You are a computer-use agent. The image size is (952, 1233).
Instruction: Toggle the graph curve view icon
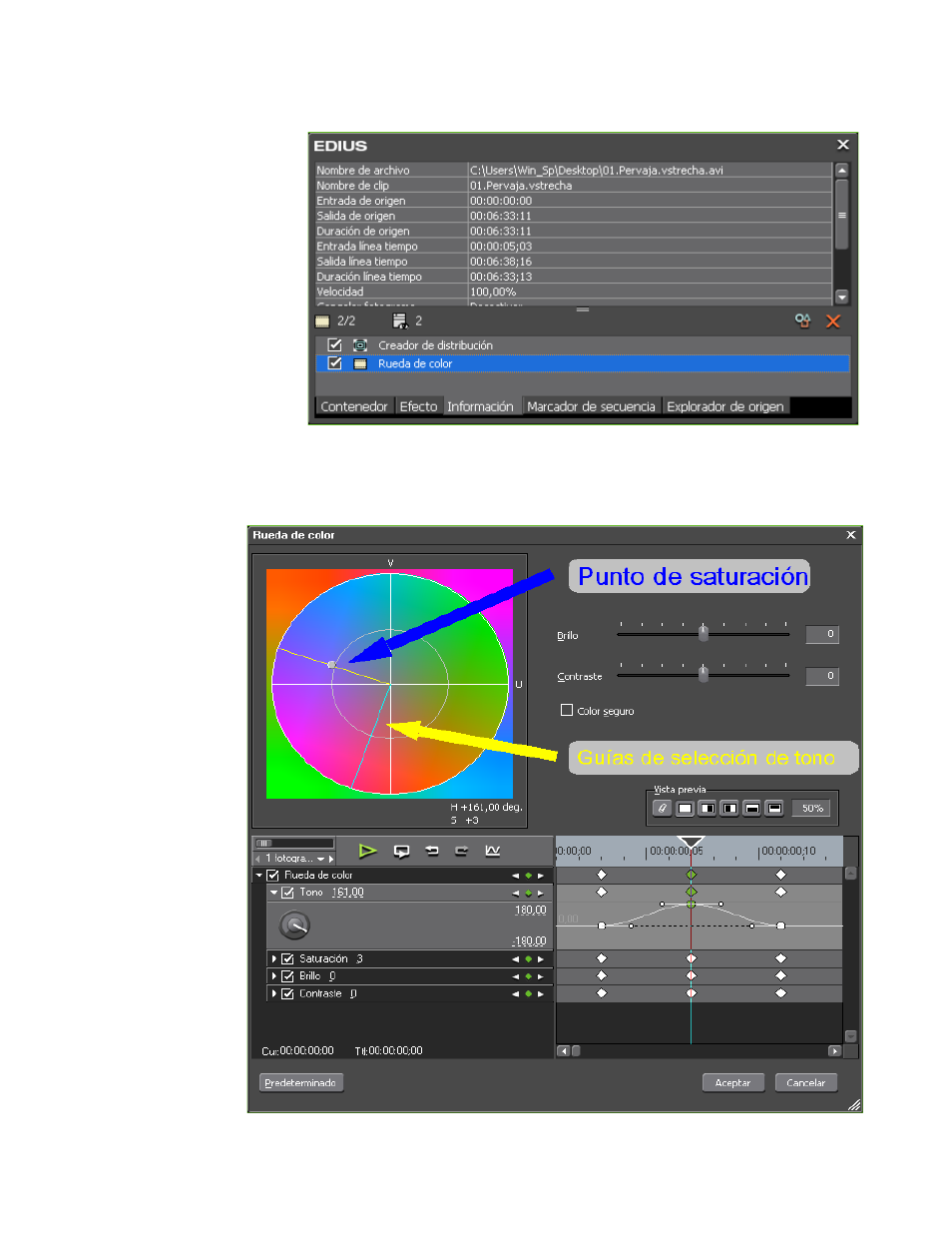[492, 851]
